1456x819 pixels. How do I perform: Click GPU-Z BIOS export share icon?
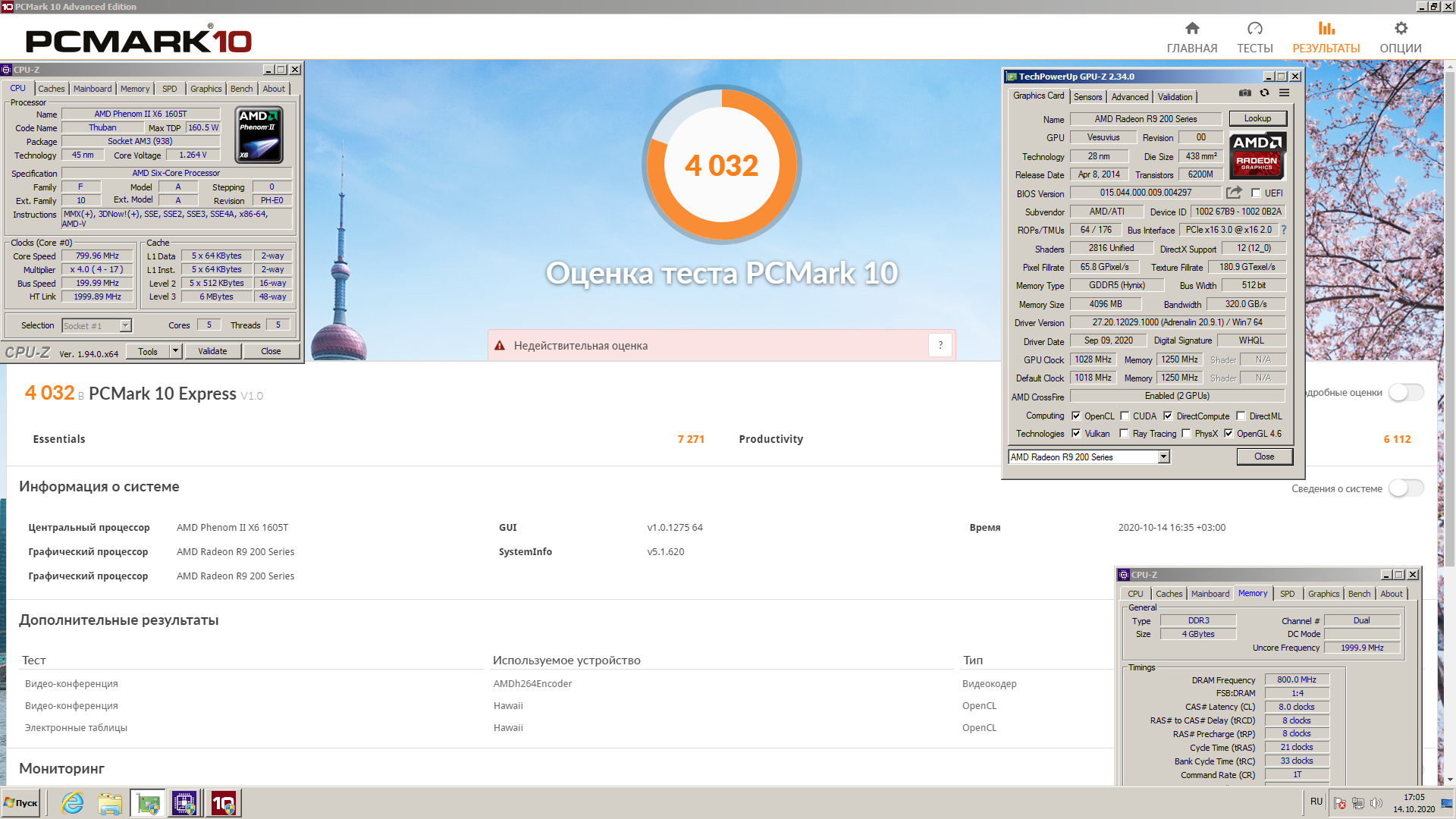tap(1234, 193)
